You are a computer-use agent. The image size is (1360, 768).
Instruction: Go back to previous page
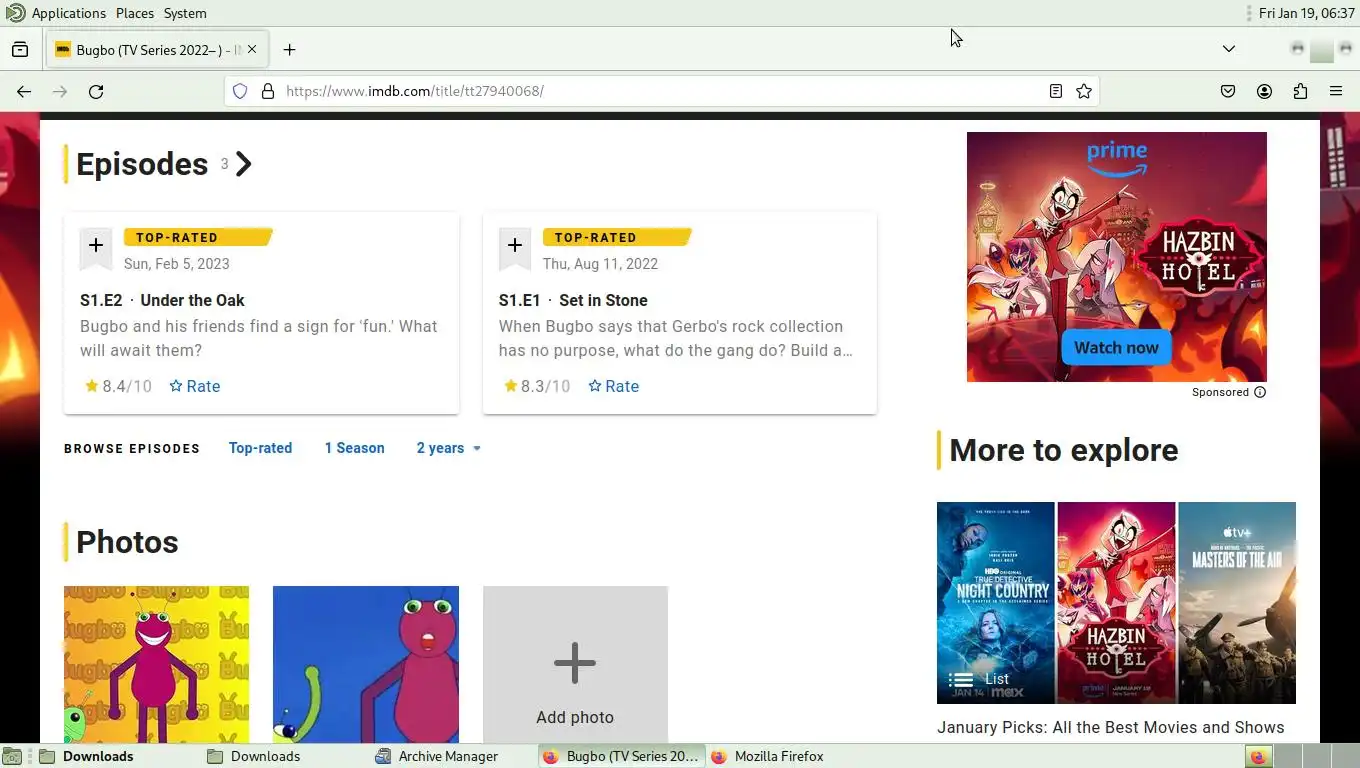pos(24,91)
